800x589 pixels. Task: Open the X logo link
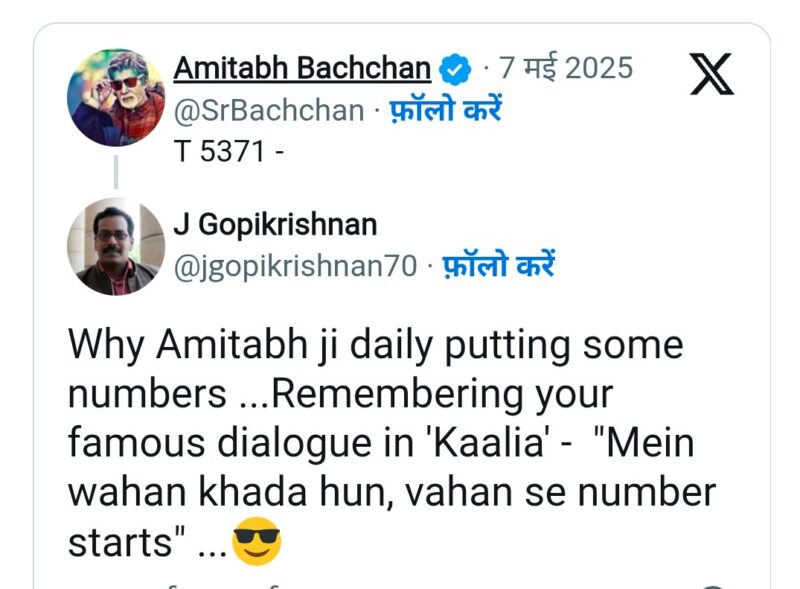coord(712,73)
